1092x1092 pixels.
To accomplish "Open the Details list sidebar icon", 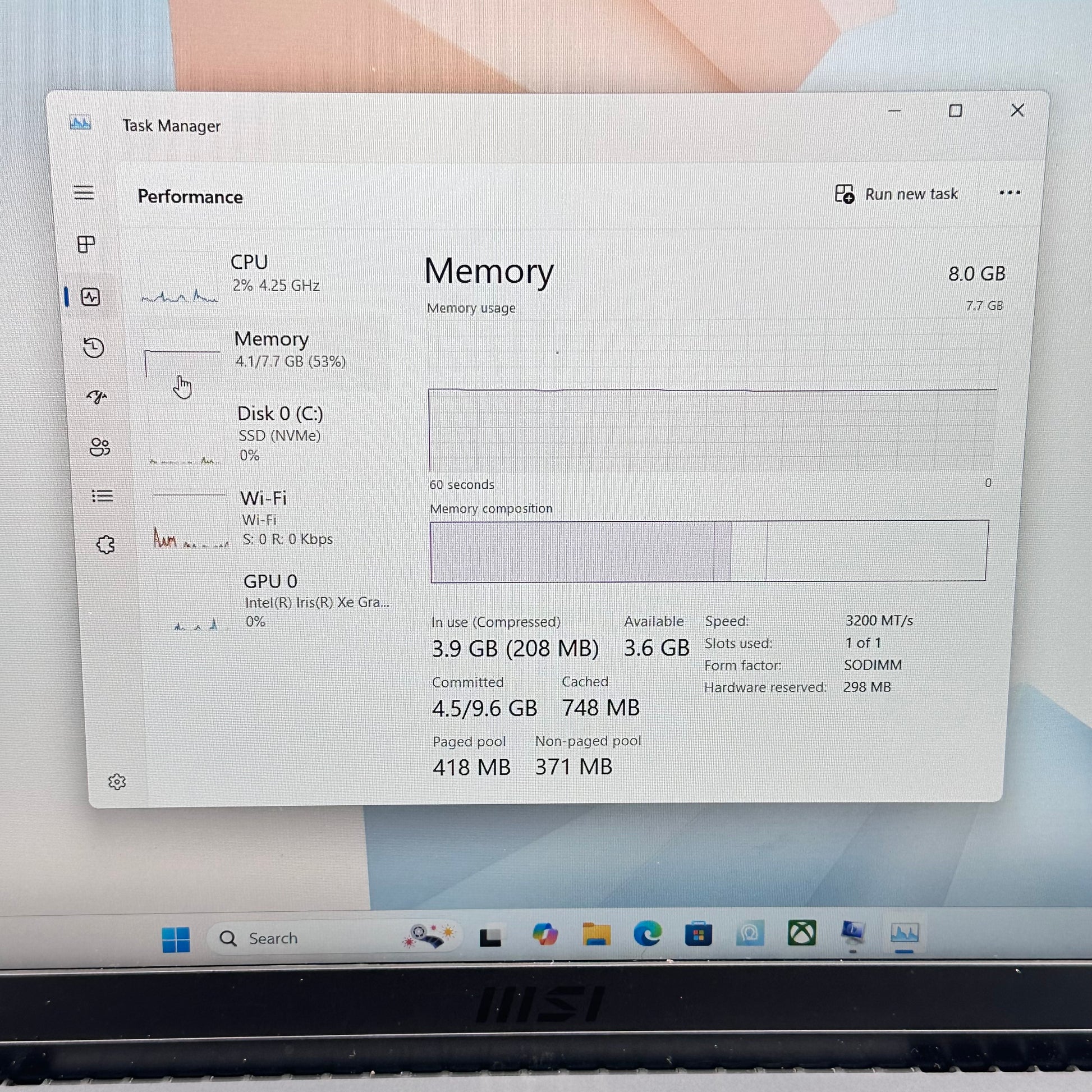I will 102,495.
